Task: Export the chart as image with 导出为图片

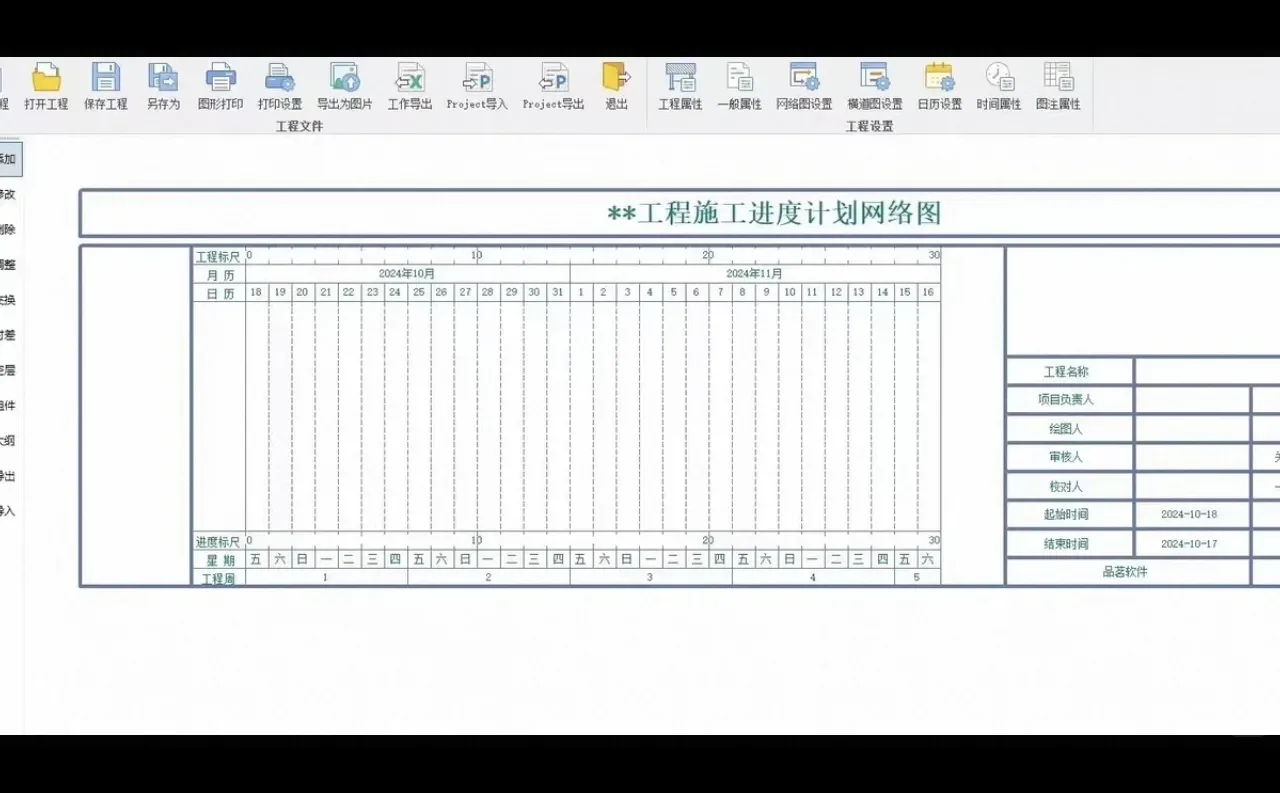Action: point(345,85)
